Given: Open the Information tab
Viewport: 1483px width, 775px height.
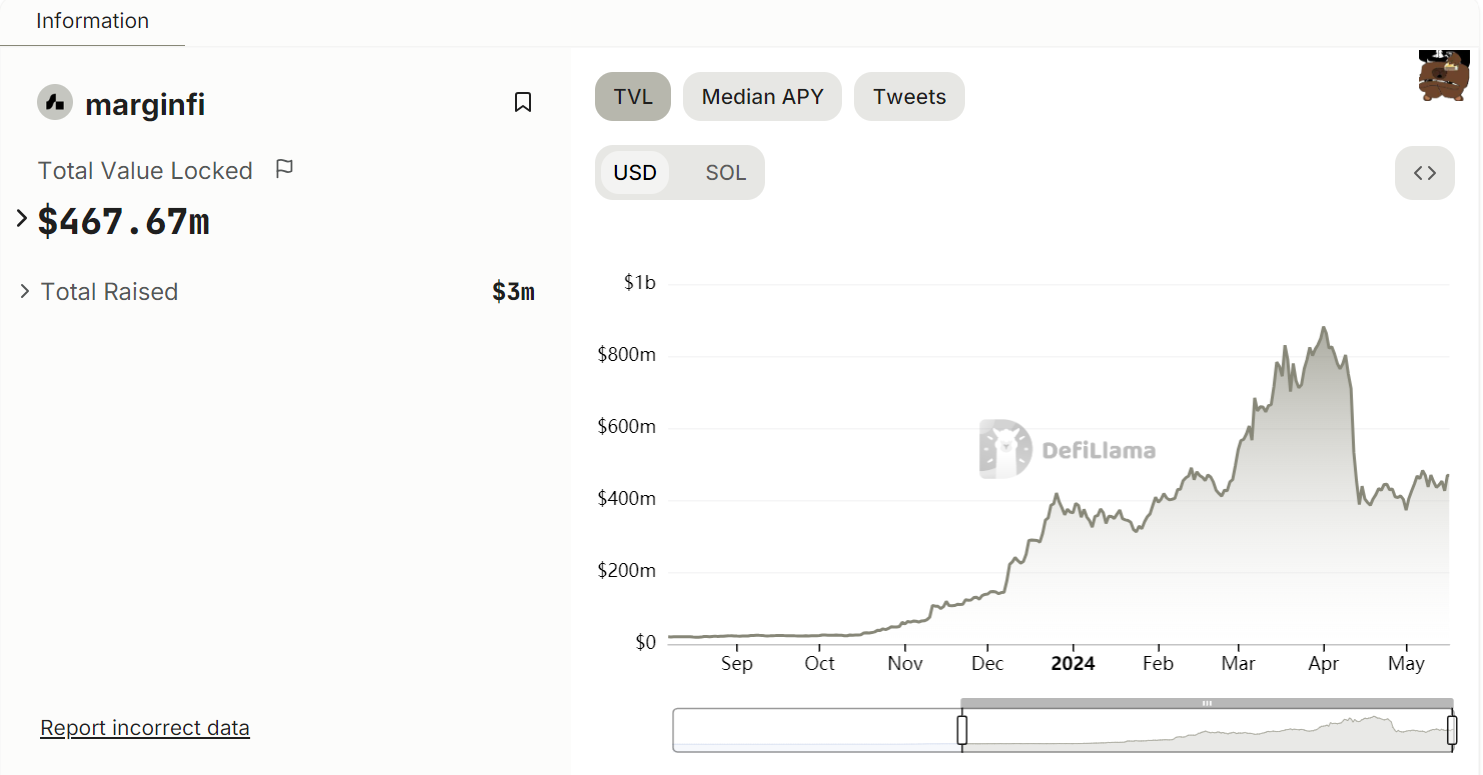Looking at the screenshot, I should tap(92, 21).
